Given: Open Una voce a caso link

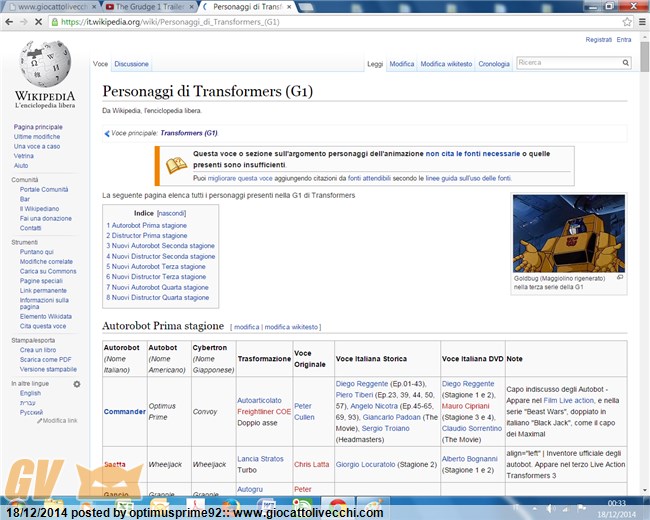Looking at the screenshot, I should pos(37,146).
